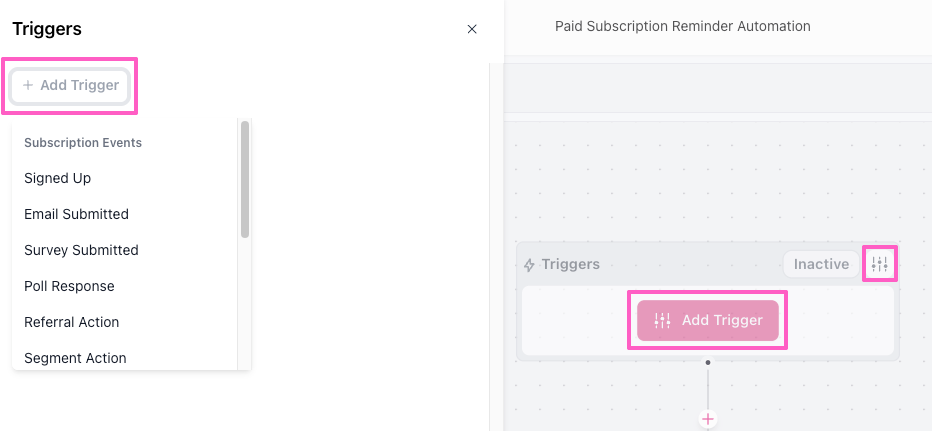Click the plus icon beside gray Add Trigger
This screenshot has height=431, width=932.
click(27, 86)
